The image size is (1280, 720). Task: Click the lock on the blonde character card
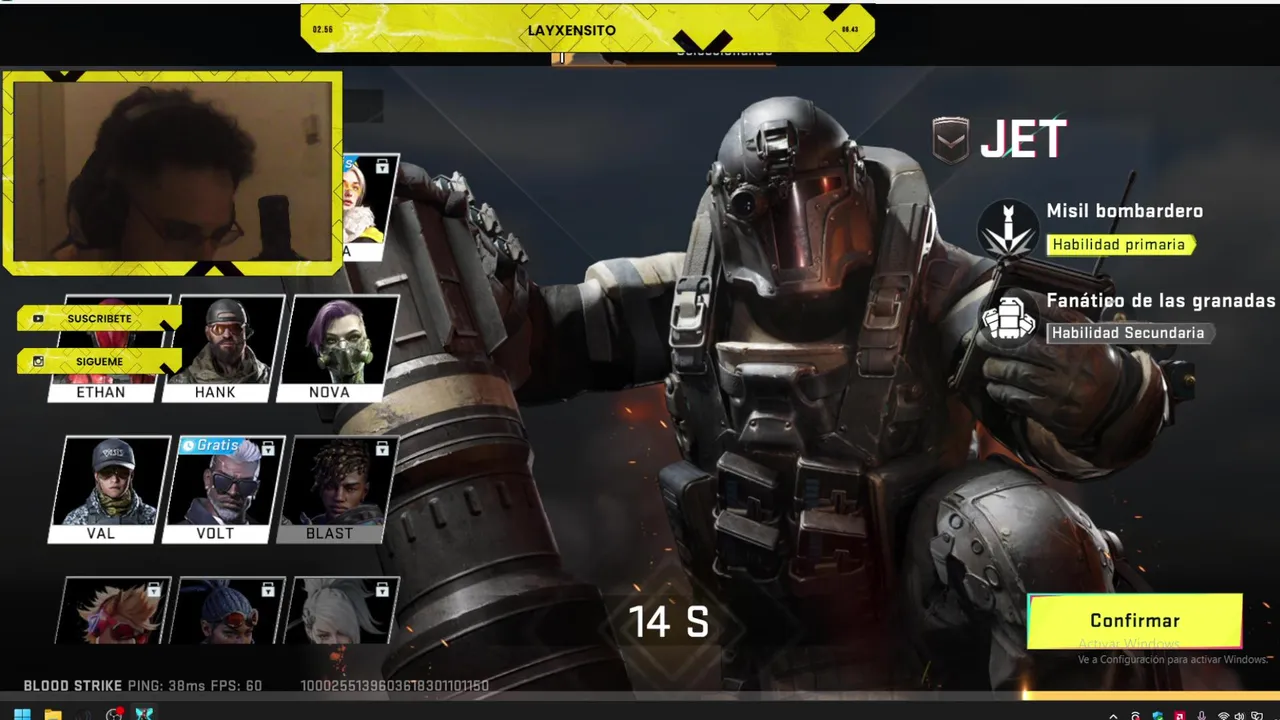382,167
